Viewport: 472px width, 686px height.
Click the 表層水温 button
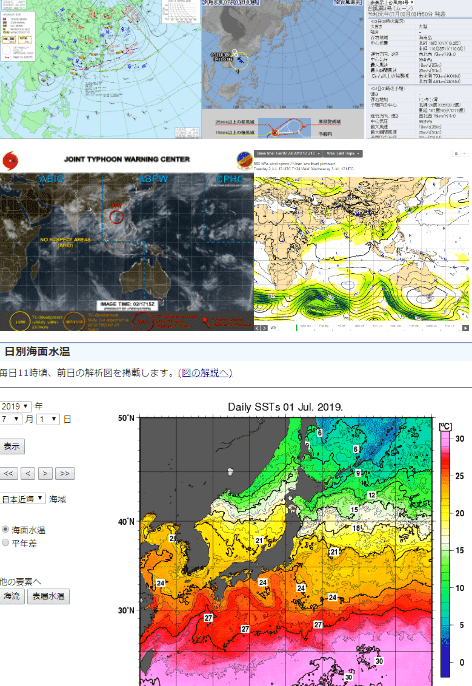(49, 596)
